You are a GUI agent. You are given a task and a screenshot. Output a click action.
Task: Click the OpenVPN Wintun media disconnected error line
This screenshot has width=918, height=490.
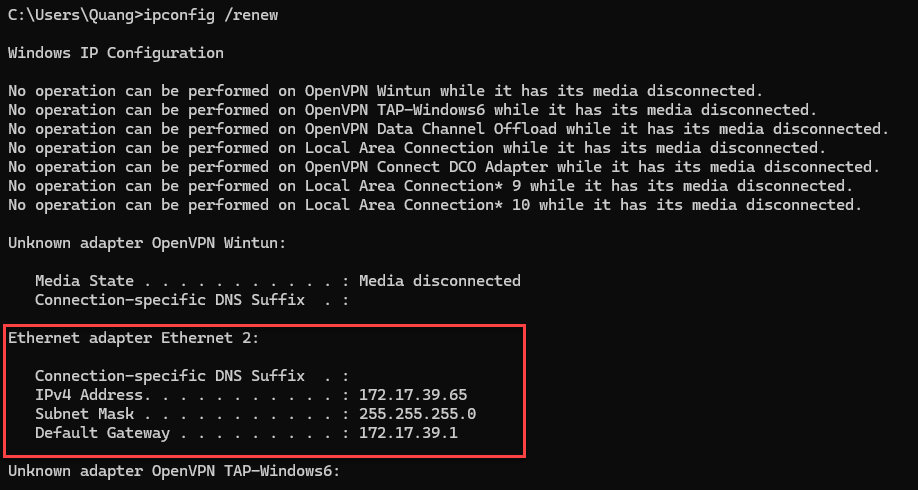pos(385,90)
